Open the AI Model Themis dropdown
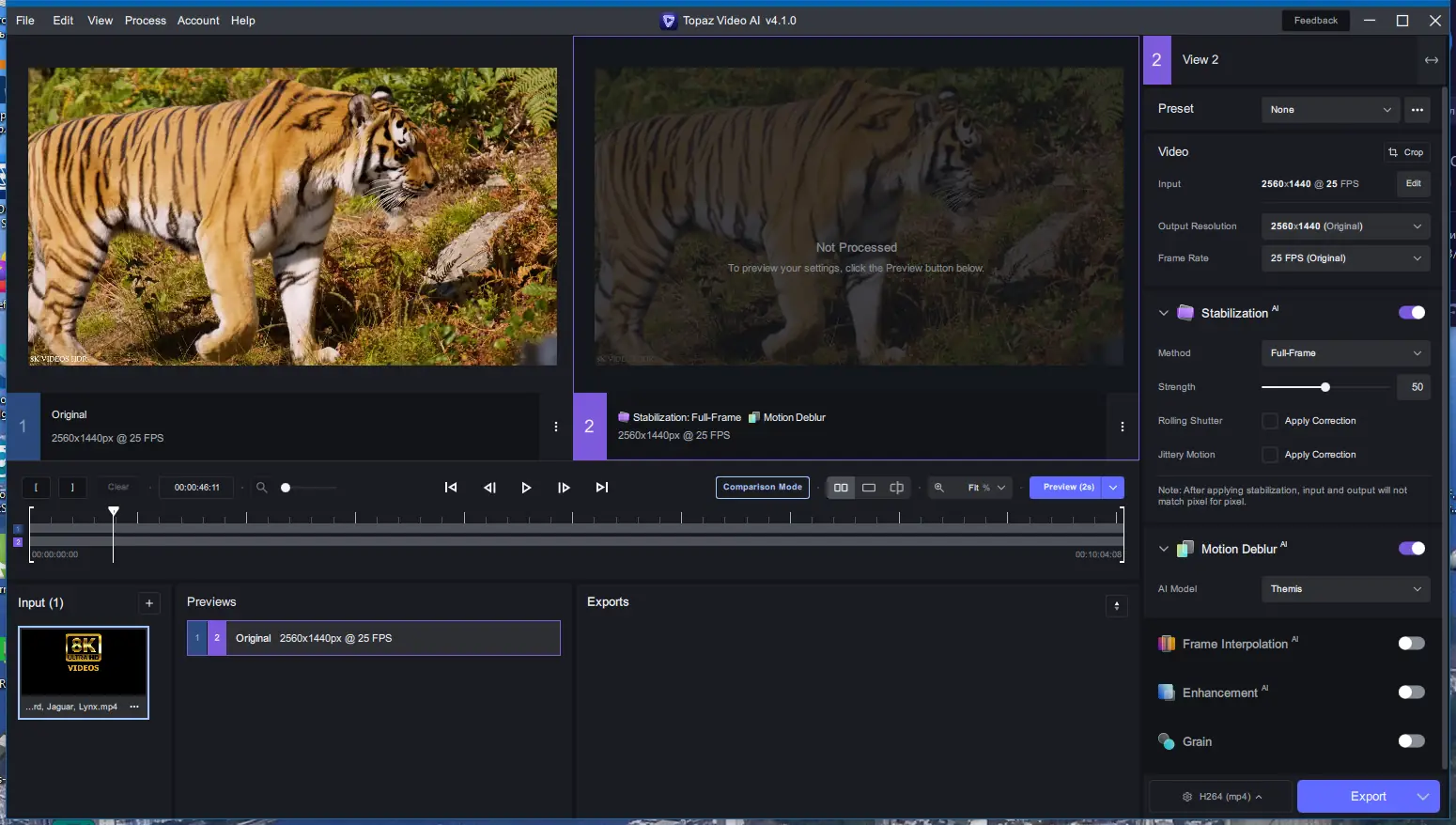 [1344, 589]
